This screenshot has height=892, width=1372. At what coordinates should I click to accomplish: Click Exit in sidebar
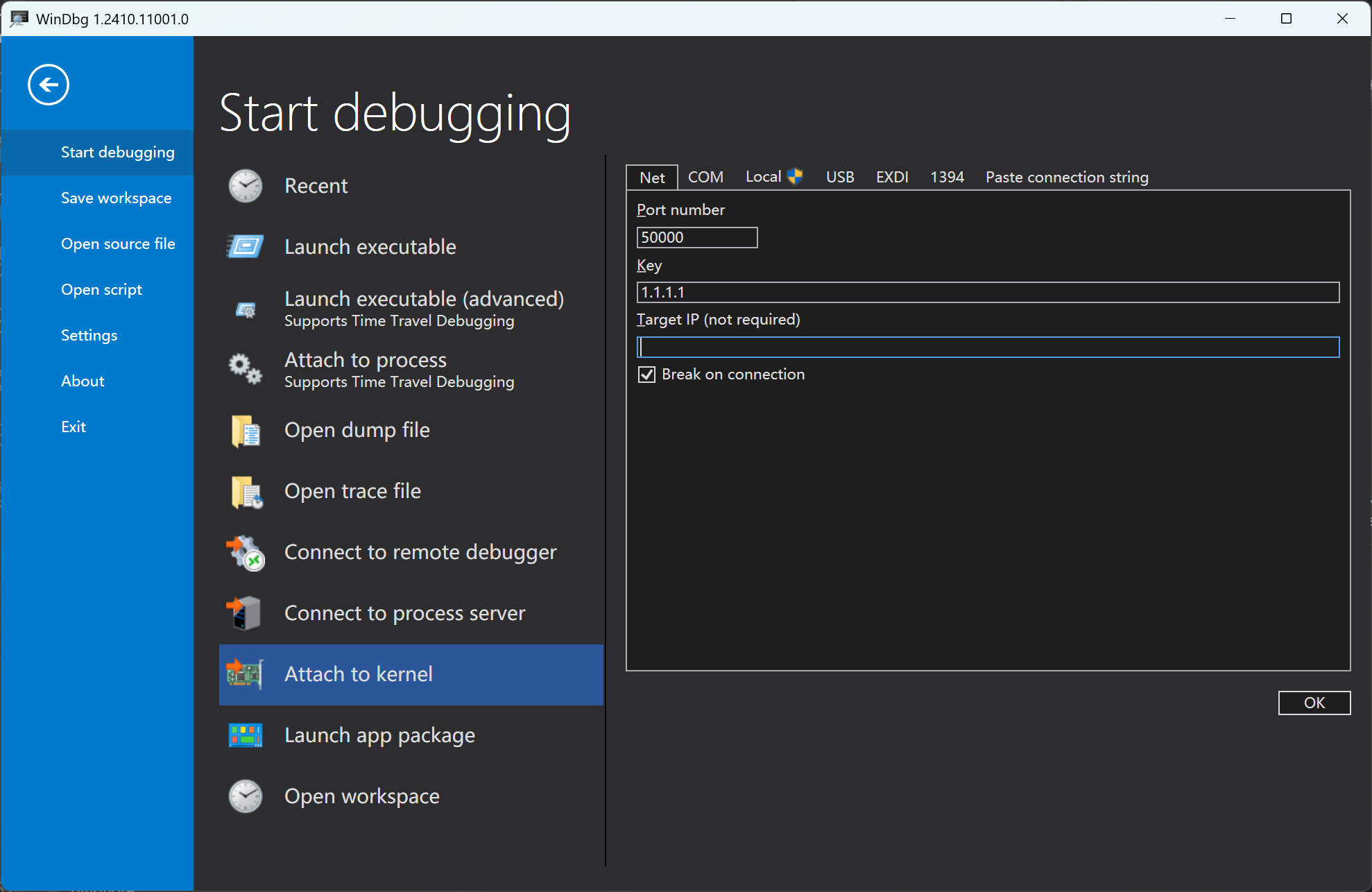(97, 427)
